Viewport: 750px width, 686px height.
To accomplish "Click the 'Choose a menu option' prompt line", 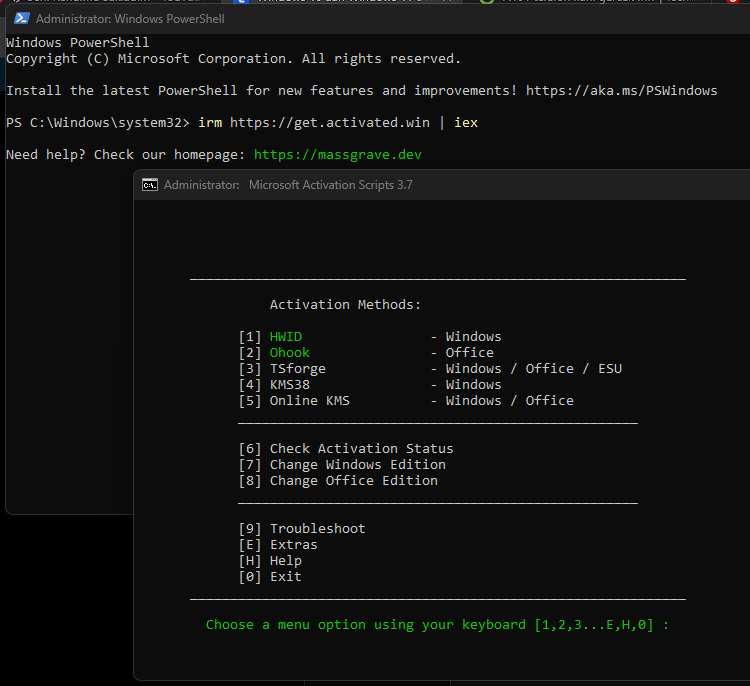I will [x=437, y=625].
